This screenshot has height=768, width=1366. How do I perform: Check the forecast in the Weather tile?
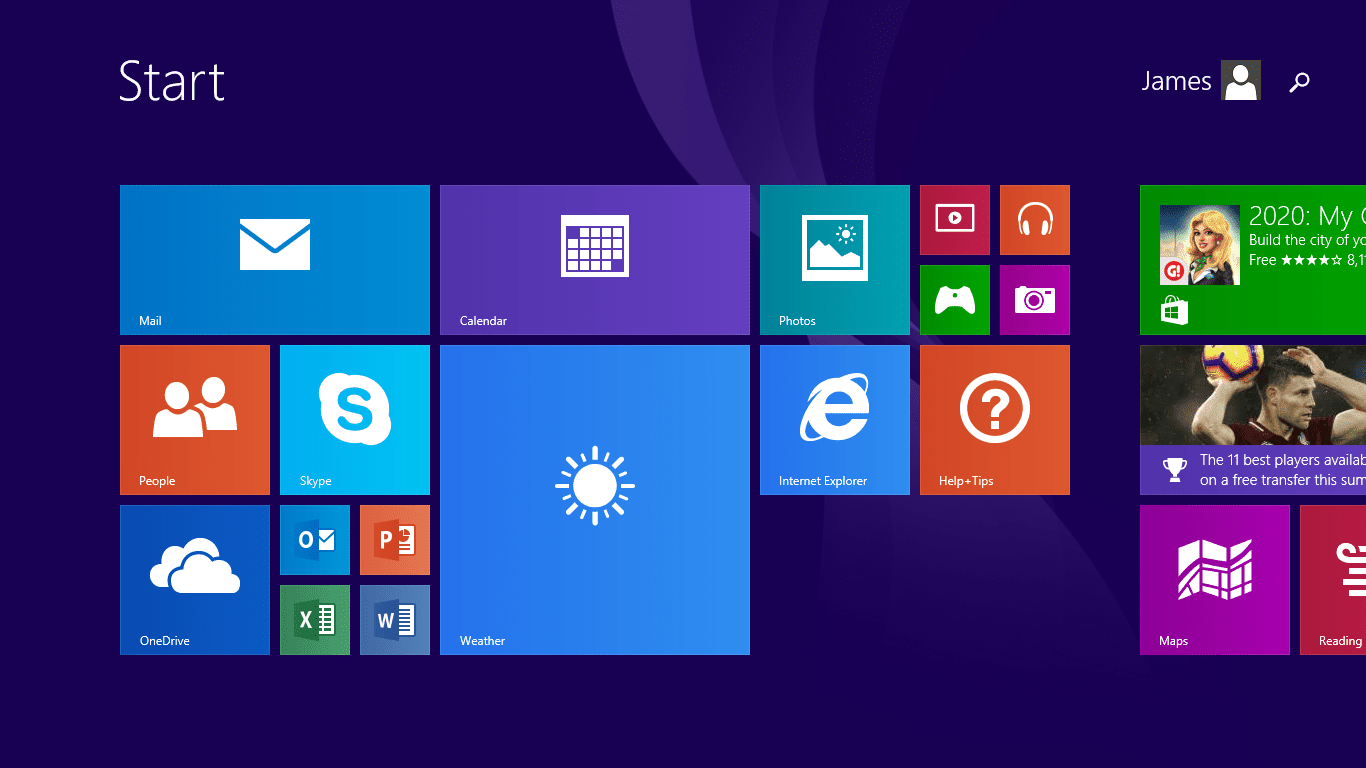coord(594,500)
